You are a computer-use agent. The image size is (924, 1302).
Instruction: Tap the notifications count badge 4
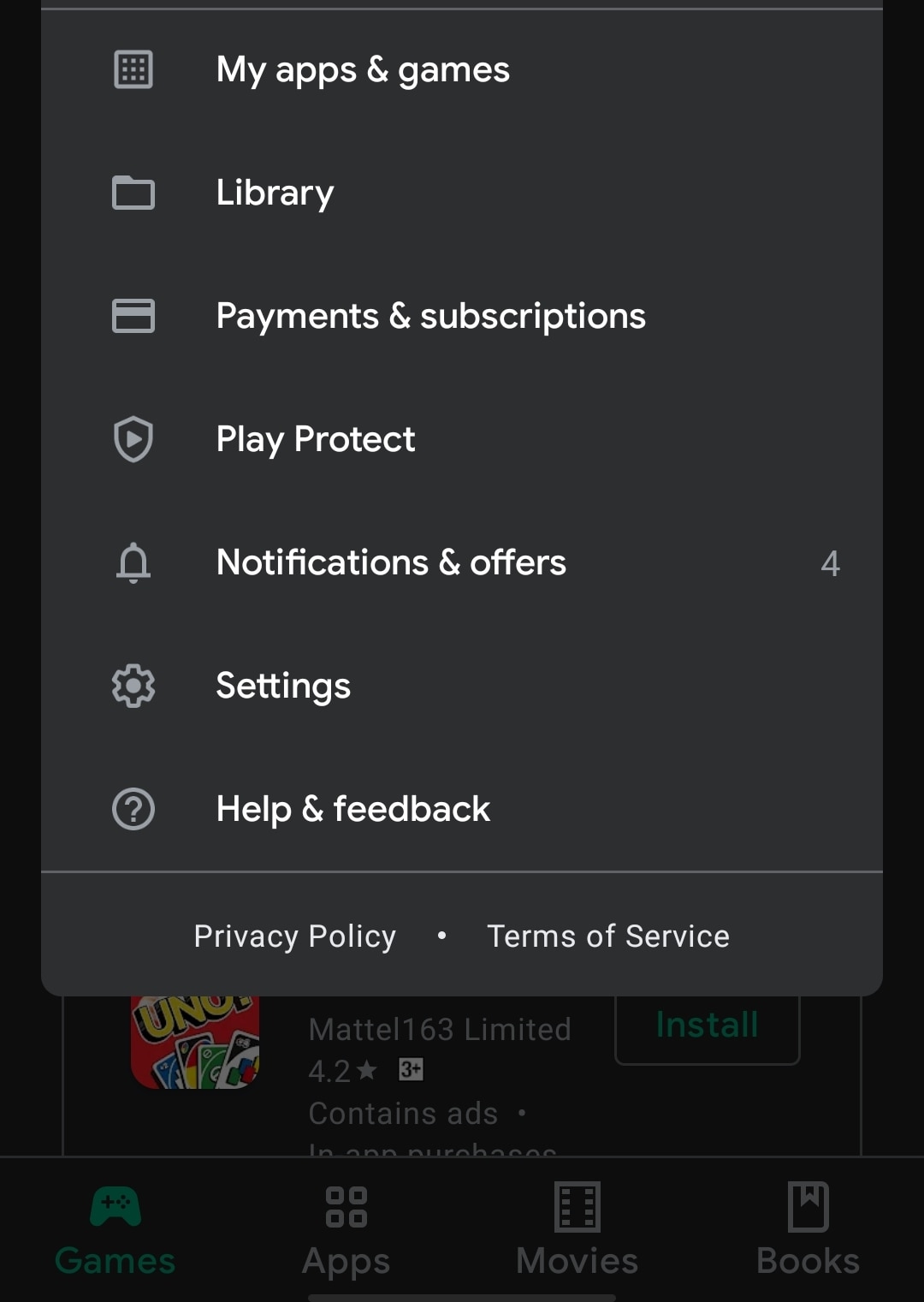[x=830, y=563]
